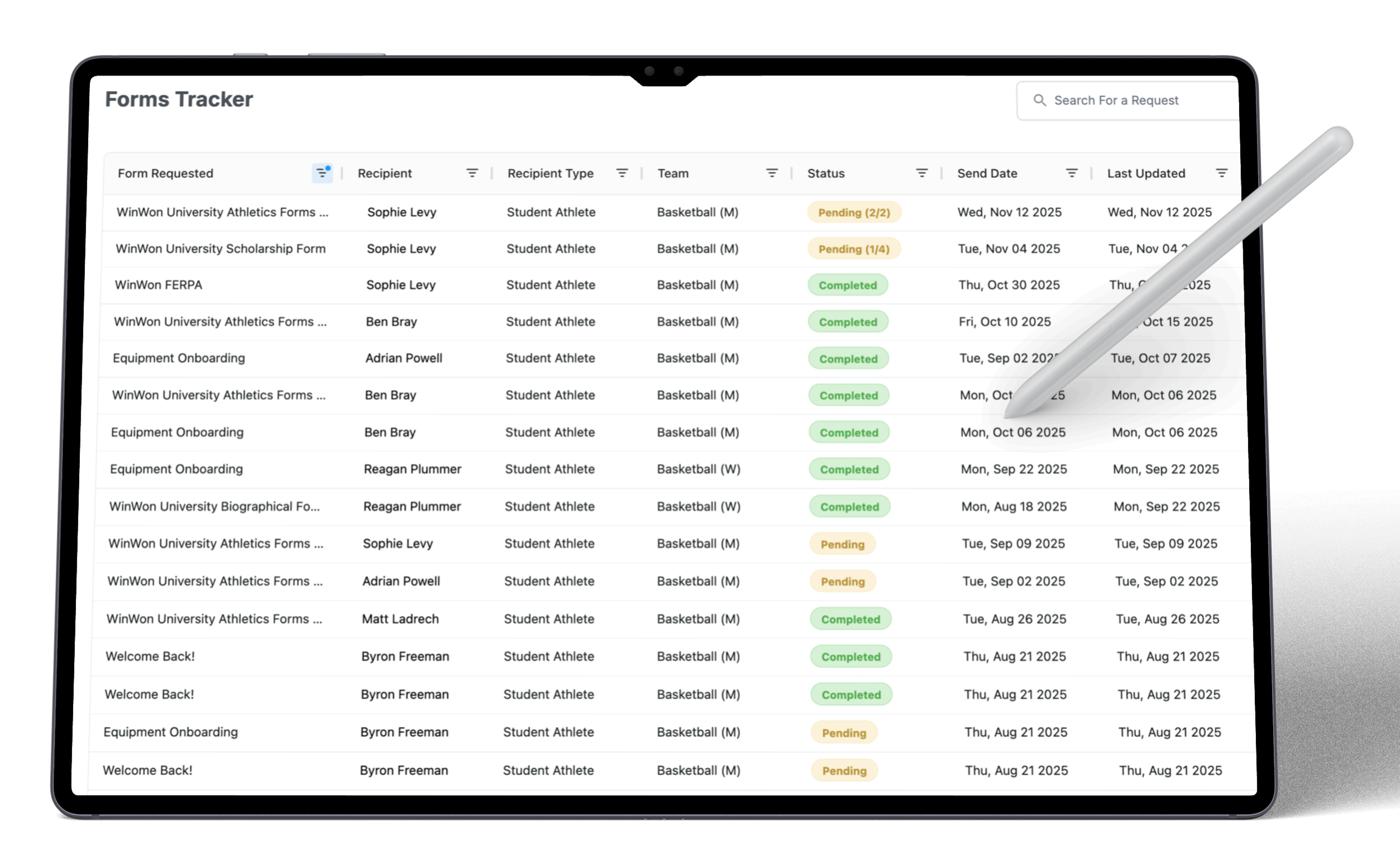This screenshot has width=1400, height=866.
Task: Open the Recipient Type column filter
Action: coord(622,173)
